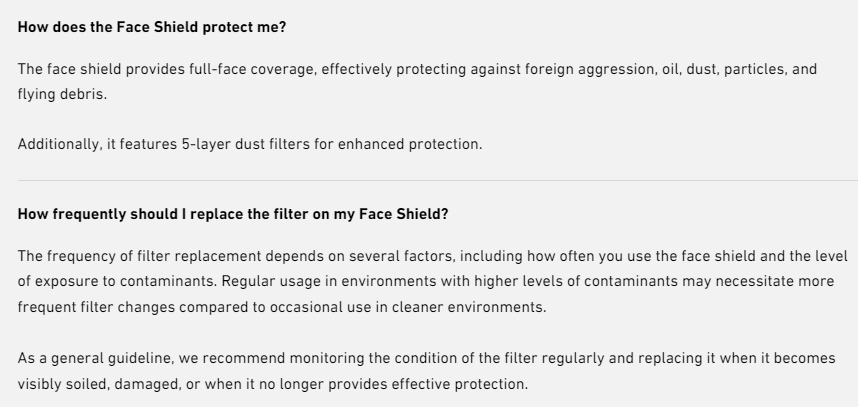The height and width of the screenshot is (407, 858).
Task: Click the paragraph starting 'As a general guideline'
Action: [426, 371]
